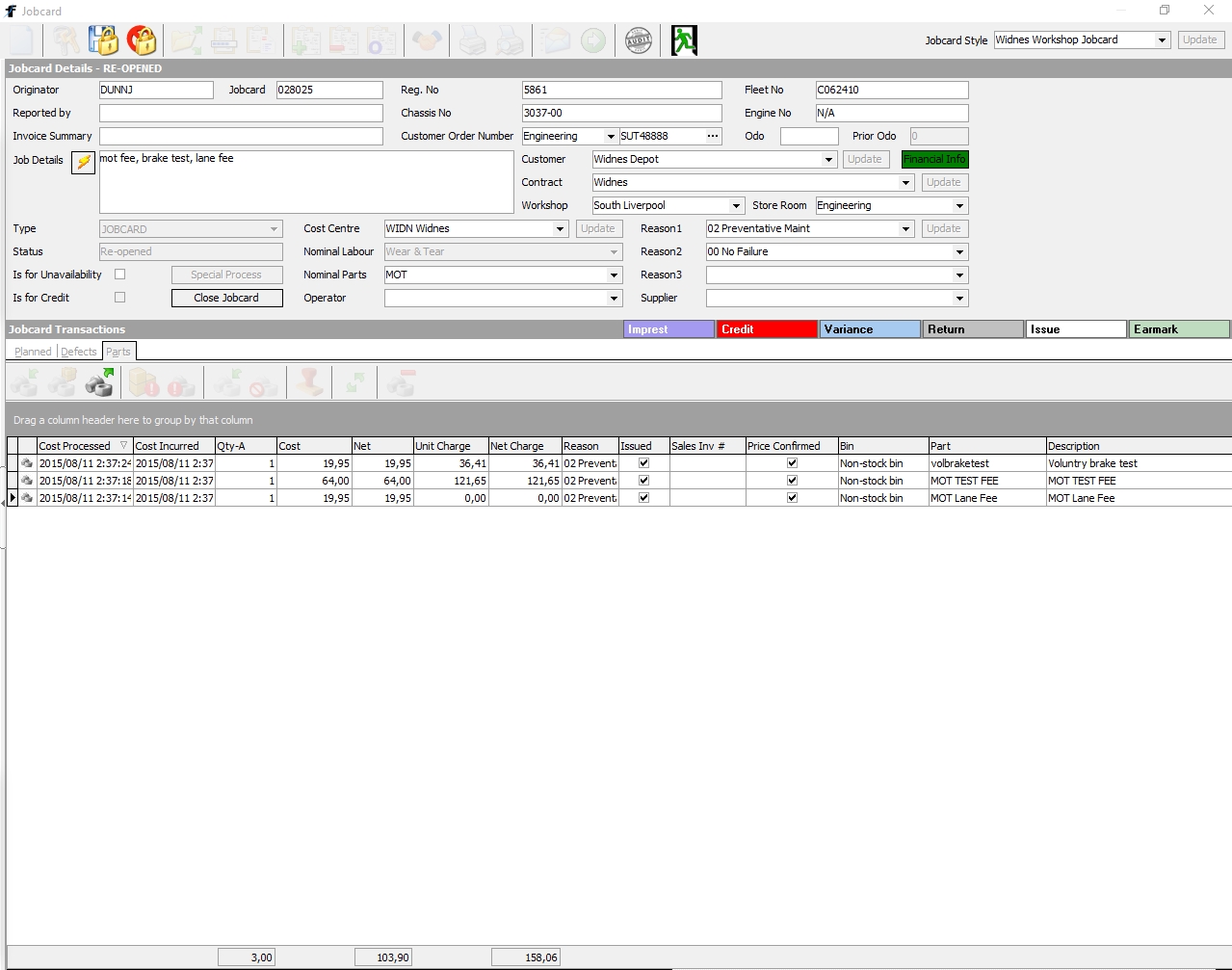
Task: Toggle the Is for Credit checkbox
Action: pos(119,298)
